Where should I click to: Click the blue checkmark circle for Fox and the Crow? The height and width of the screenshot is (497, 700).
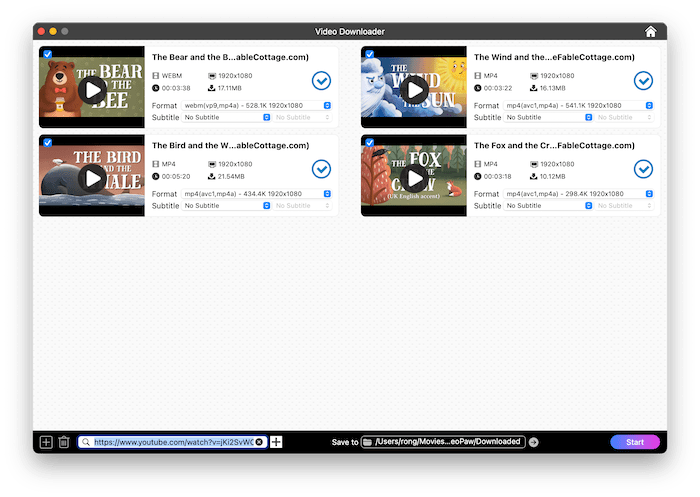pos(644,169)
